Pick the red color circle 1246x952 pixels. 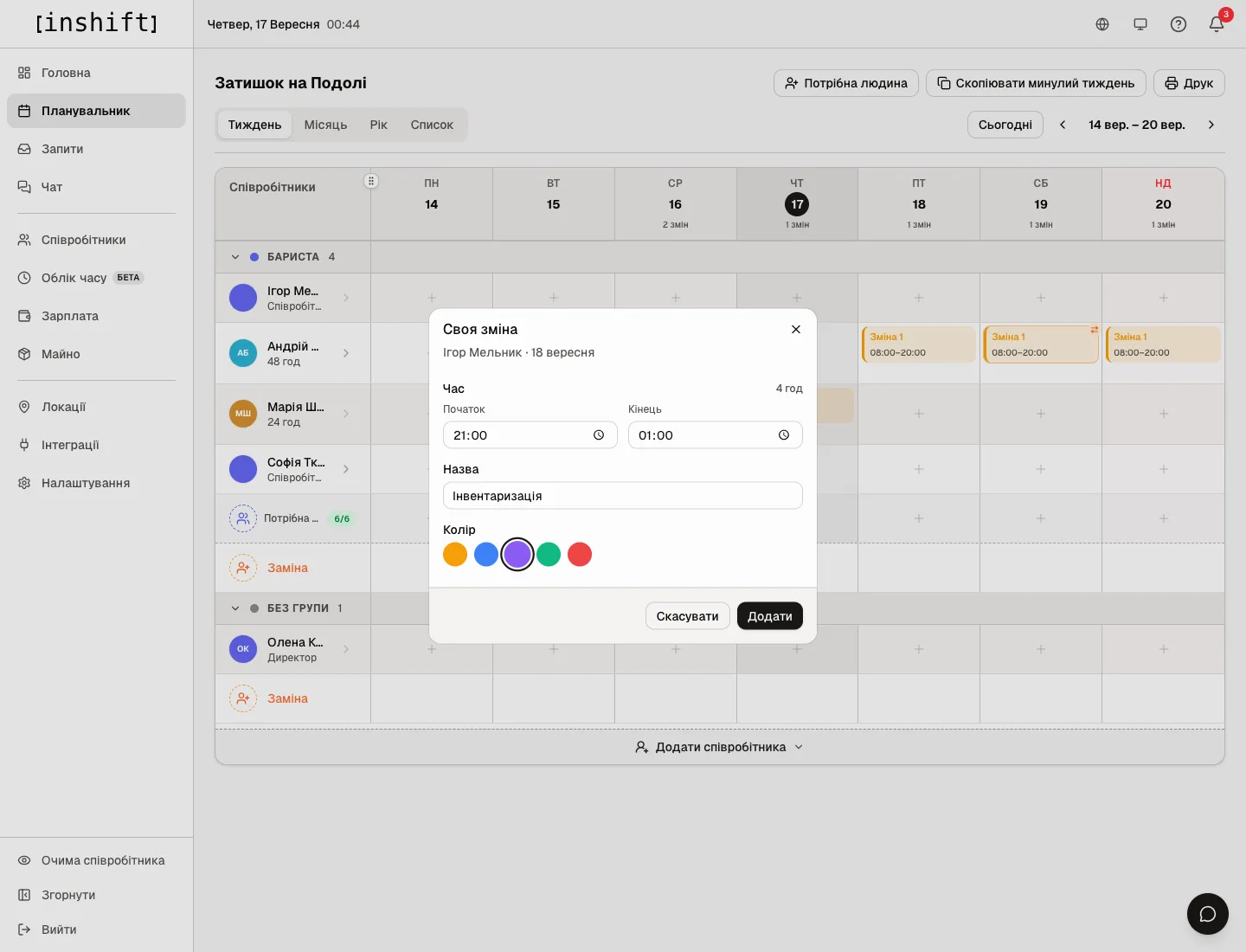tap(580, 554)
